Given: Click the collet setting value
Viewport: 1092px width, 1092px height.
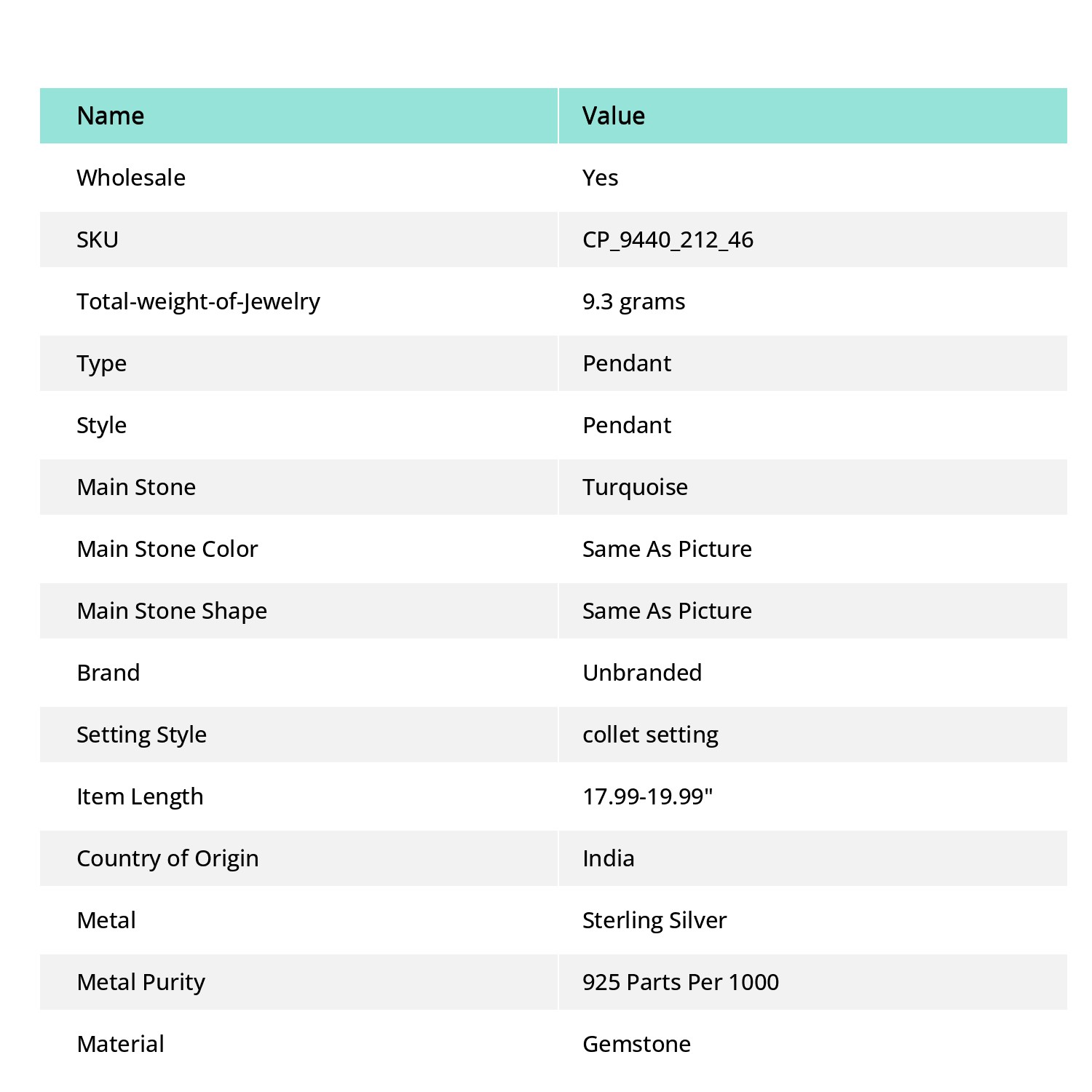Looking at the screenshot, I should click(x=650, y=735).
